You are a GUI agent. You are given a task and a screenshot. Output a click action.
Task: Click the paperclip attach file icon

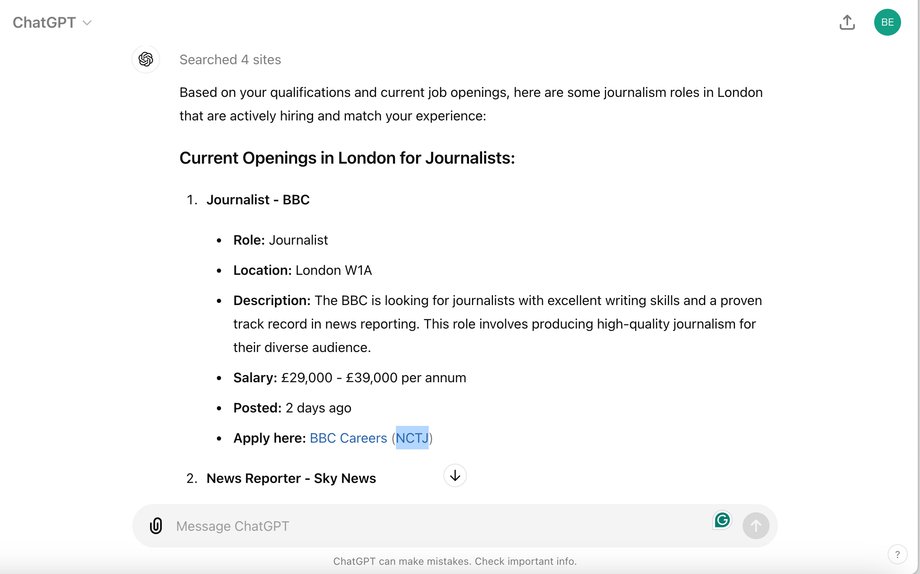[155, 525]
